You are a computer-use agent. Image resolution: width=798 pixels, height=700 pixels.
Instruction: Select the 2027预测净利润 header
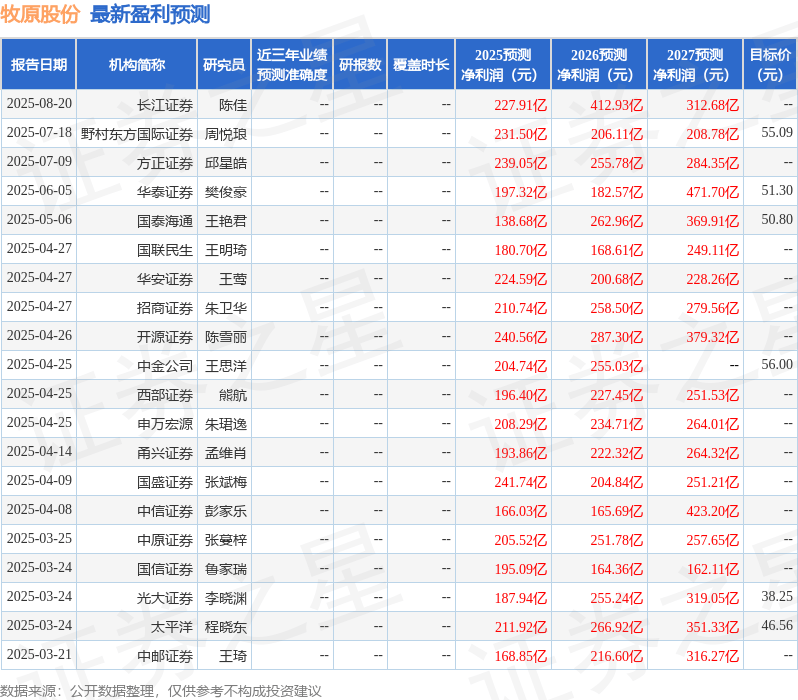(695, 65)
